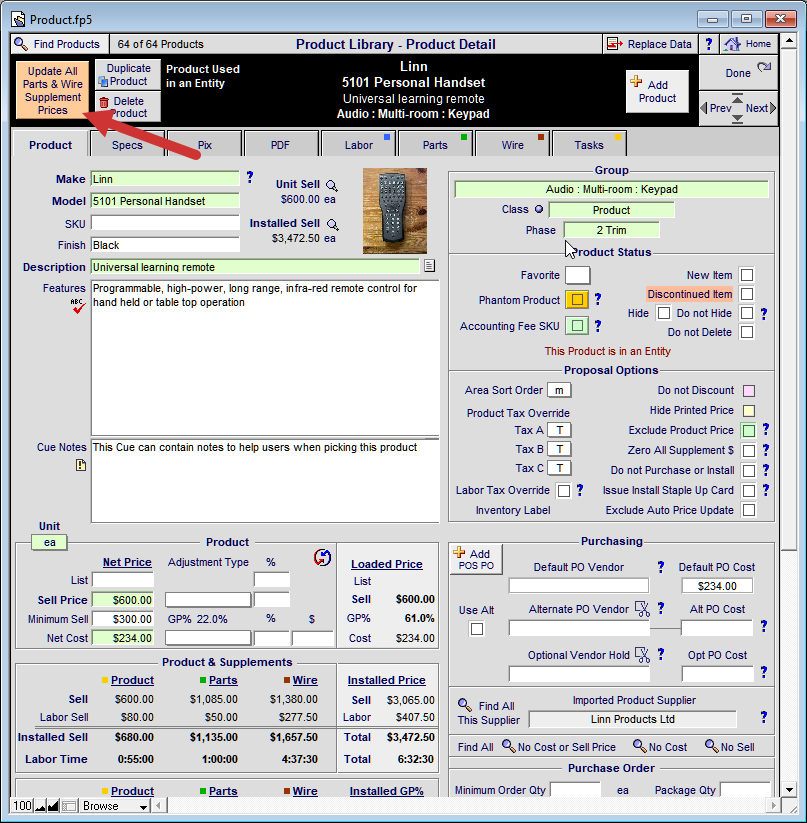Open the Make field showing Linn

pos(165,179)
